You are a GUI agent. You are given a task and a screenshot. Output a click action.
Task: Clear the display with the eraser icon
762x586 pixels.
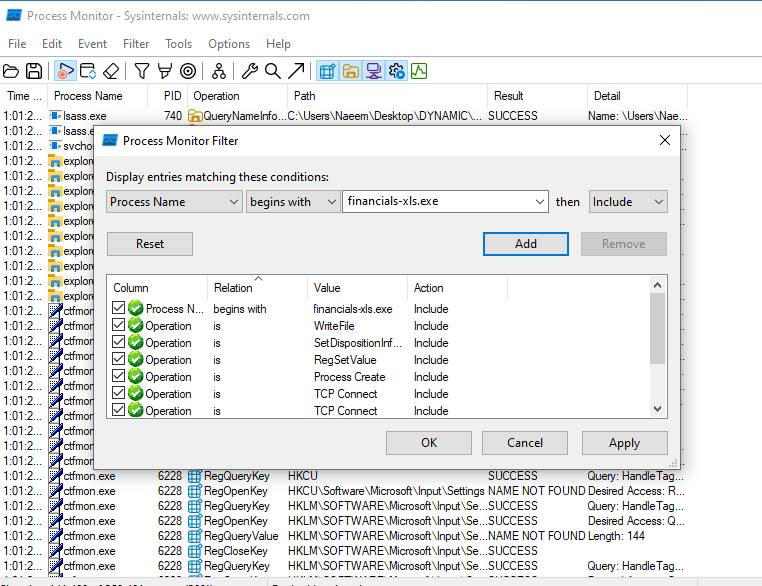coord(111,71)
